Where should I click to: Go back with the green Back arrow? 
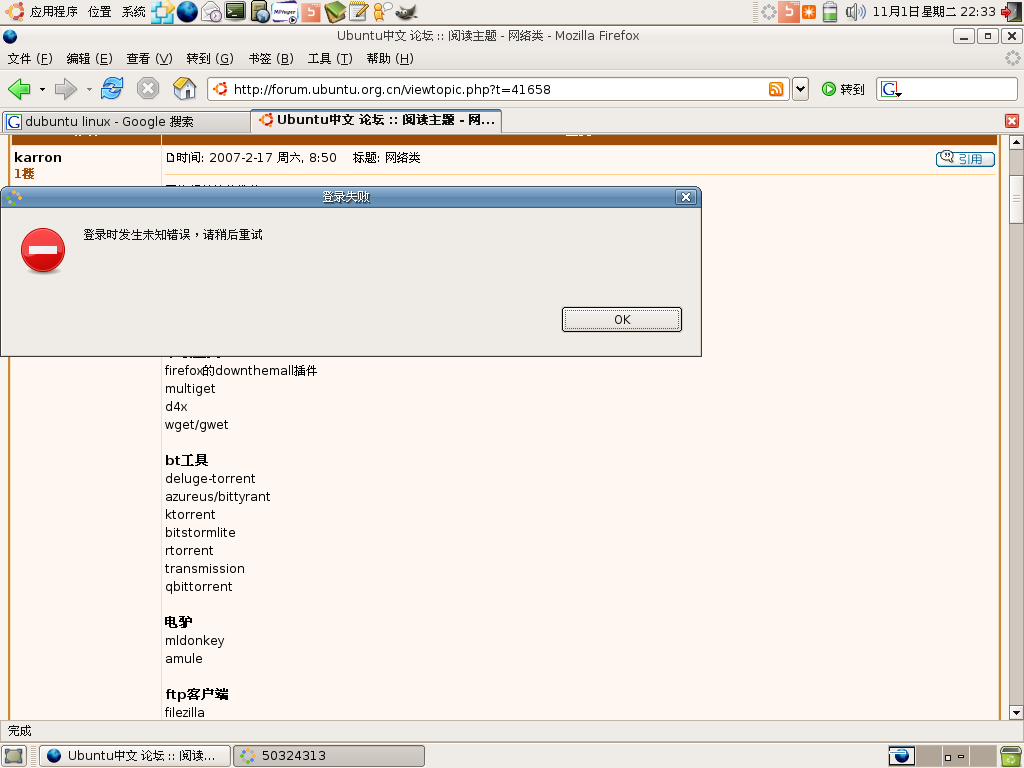(19, 89)
